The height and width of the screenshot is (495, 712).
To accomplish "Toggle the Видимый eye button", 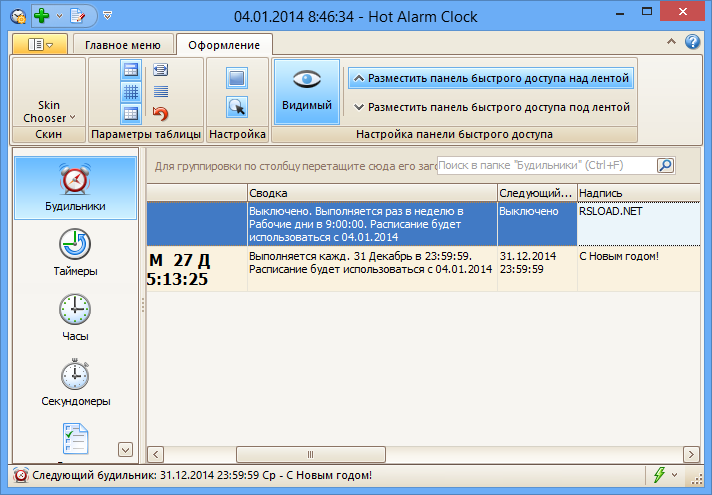I will (307, 92).
